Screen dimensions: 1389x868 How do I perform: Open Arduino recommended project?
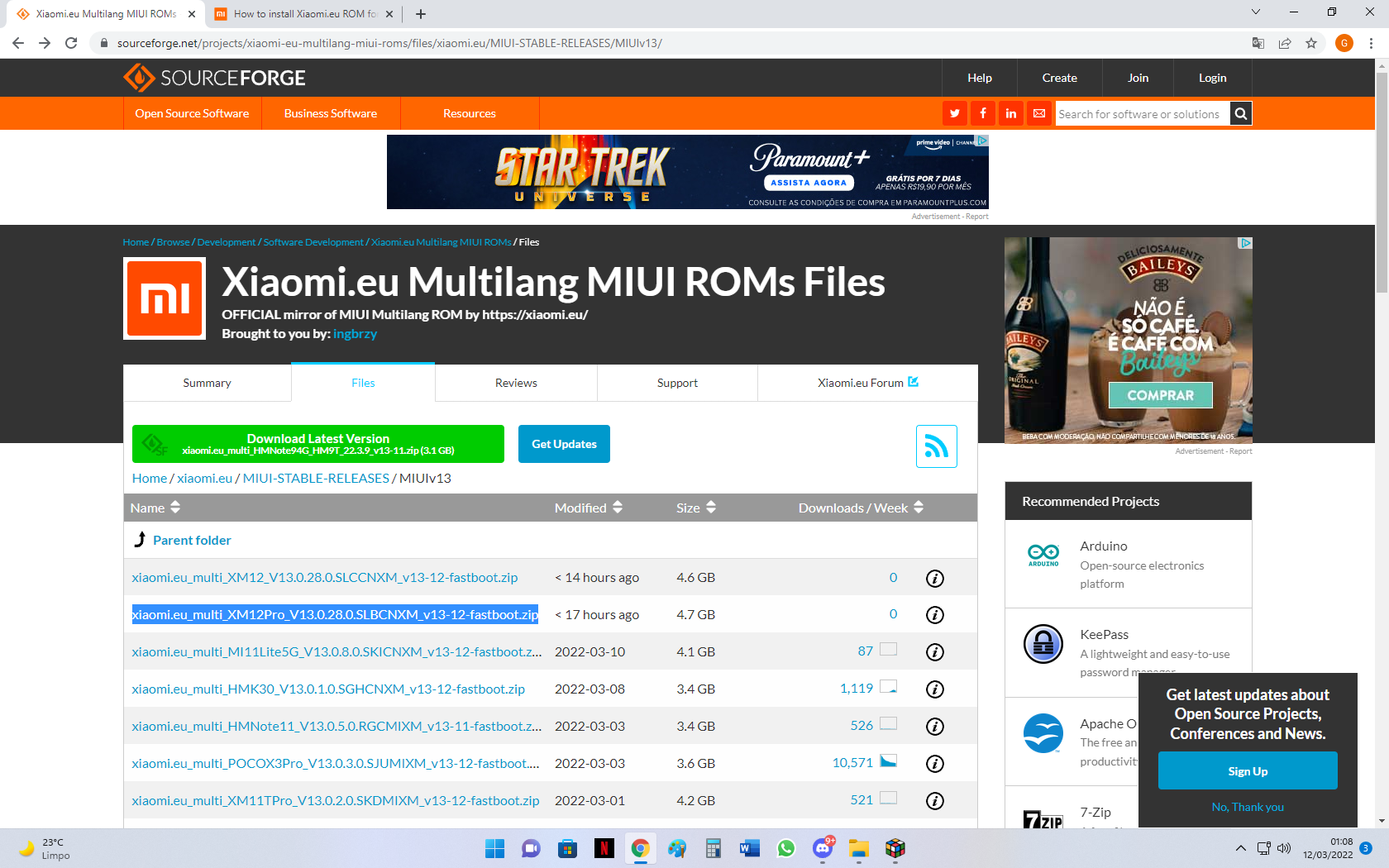click(x=1103, y=546)
